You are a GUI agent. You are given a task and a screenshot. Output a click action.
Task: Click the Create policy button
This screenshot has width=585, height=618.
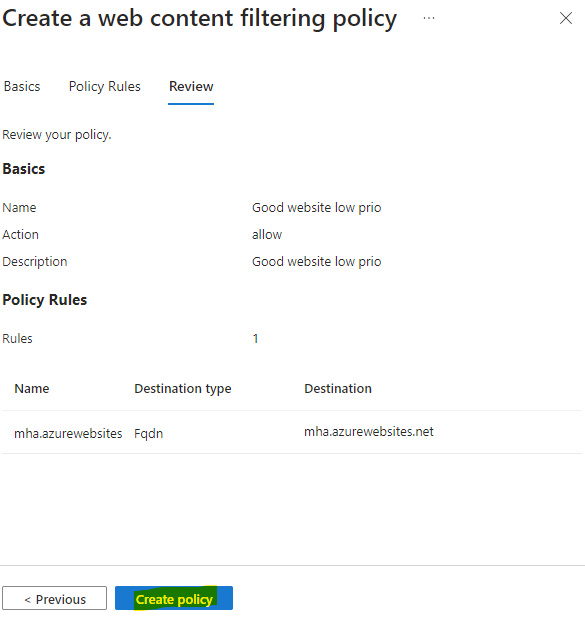pos(174,598)
